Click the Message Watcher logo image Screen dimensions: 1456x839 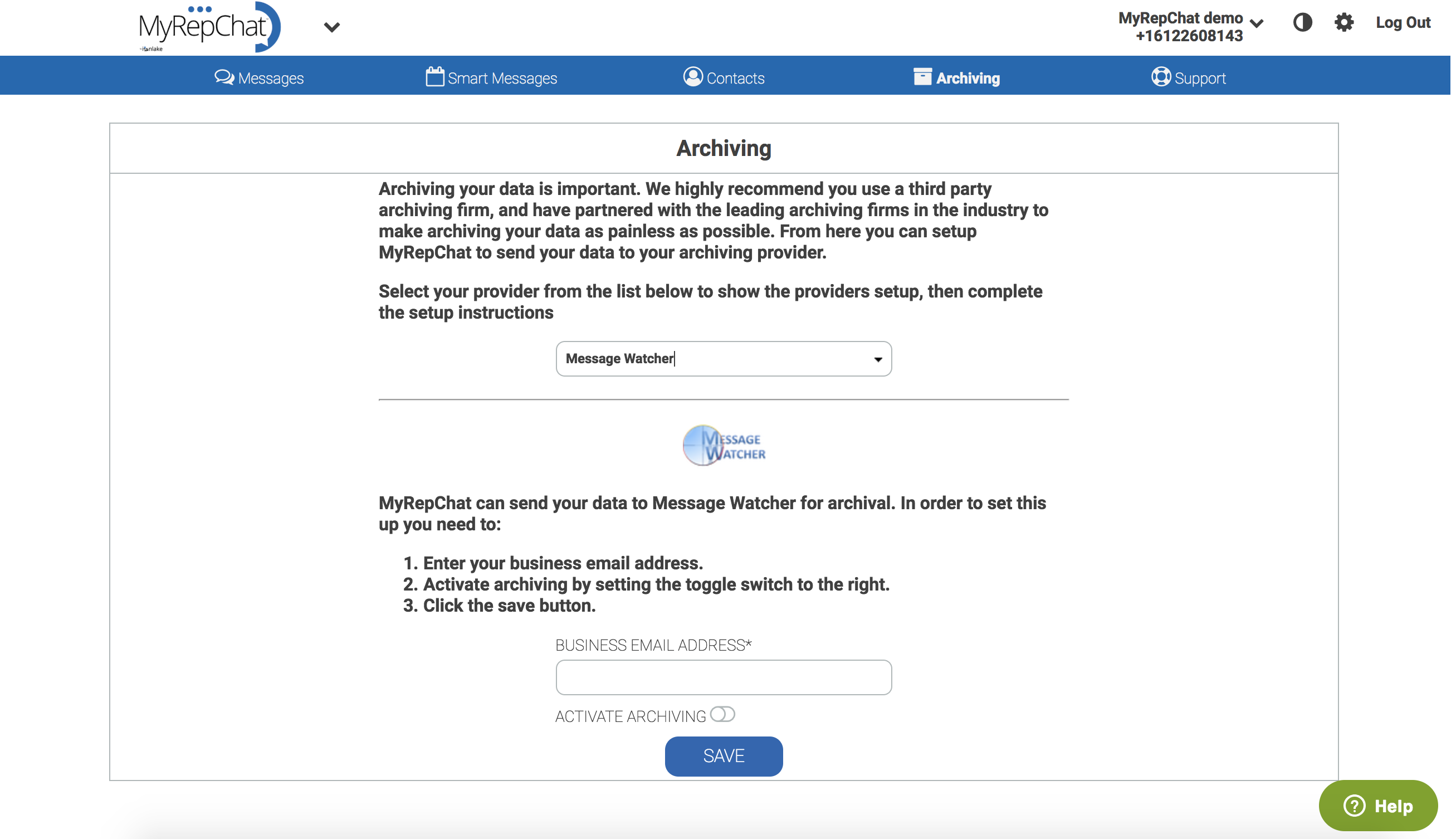[724, 446]
